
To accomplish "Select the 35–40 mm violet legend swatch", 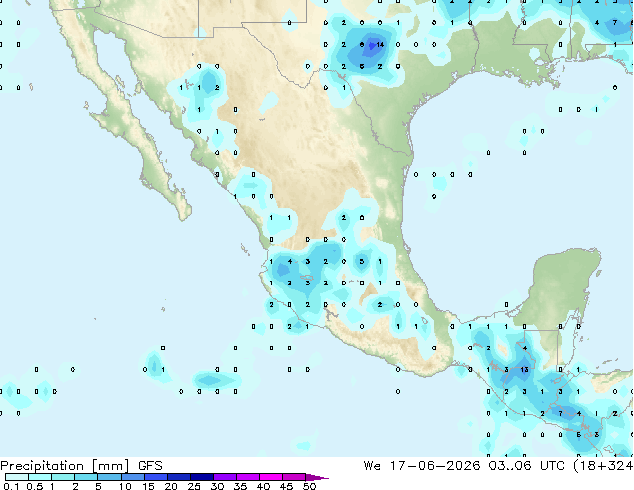I will tap(248, 477).
